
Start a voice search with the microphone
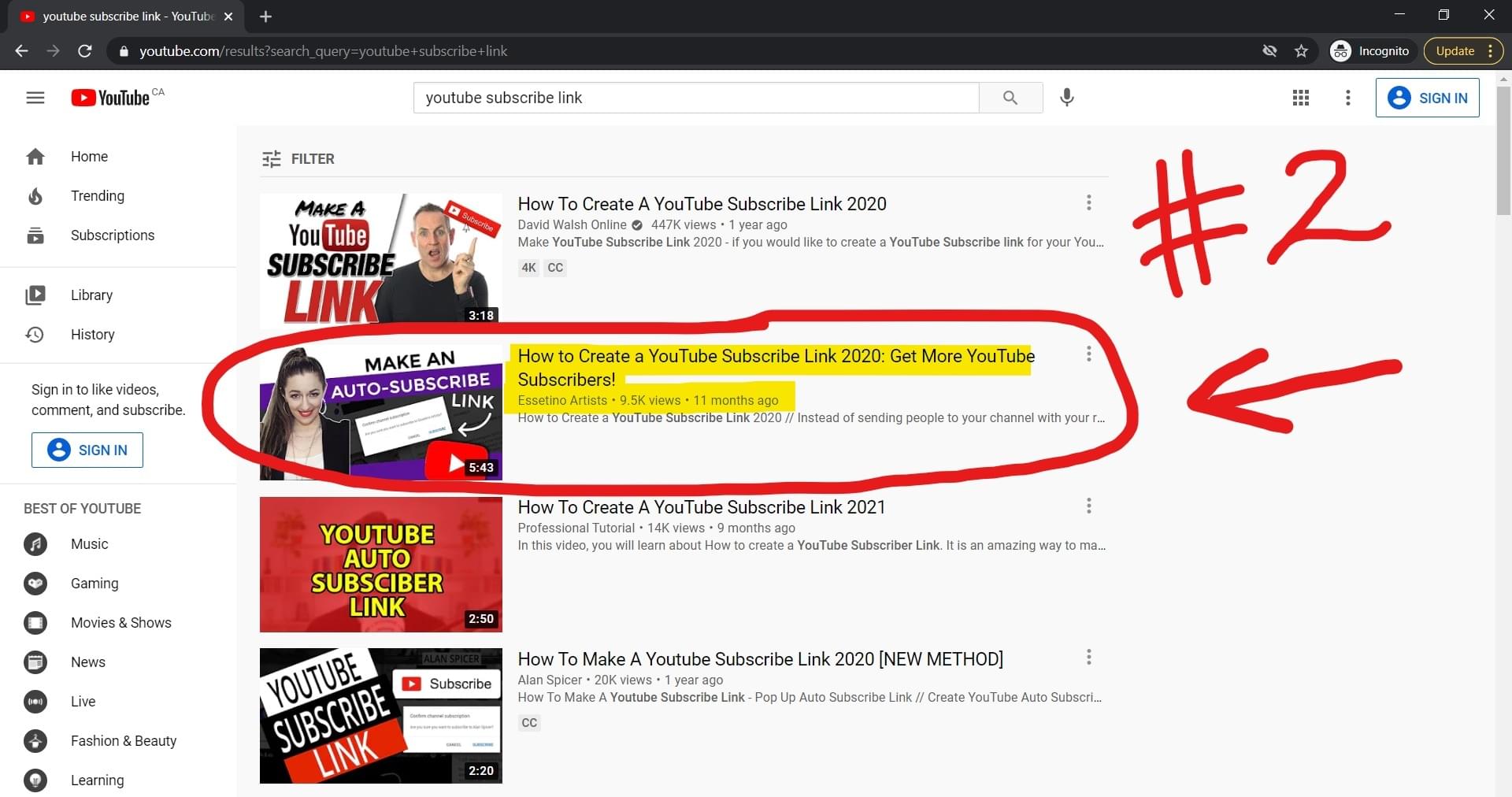1067,98
